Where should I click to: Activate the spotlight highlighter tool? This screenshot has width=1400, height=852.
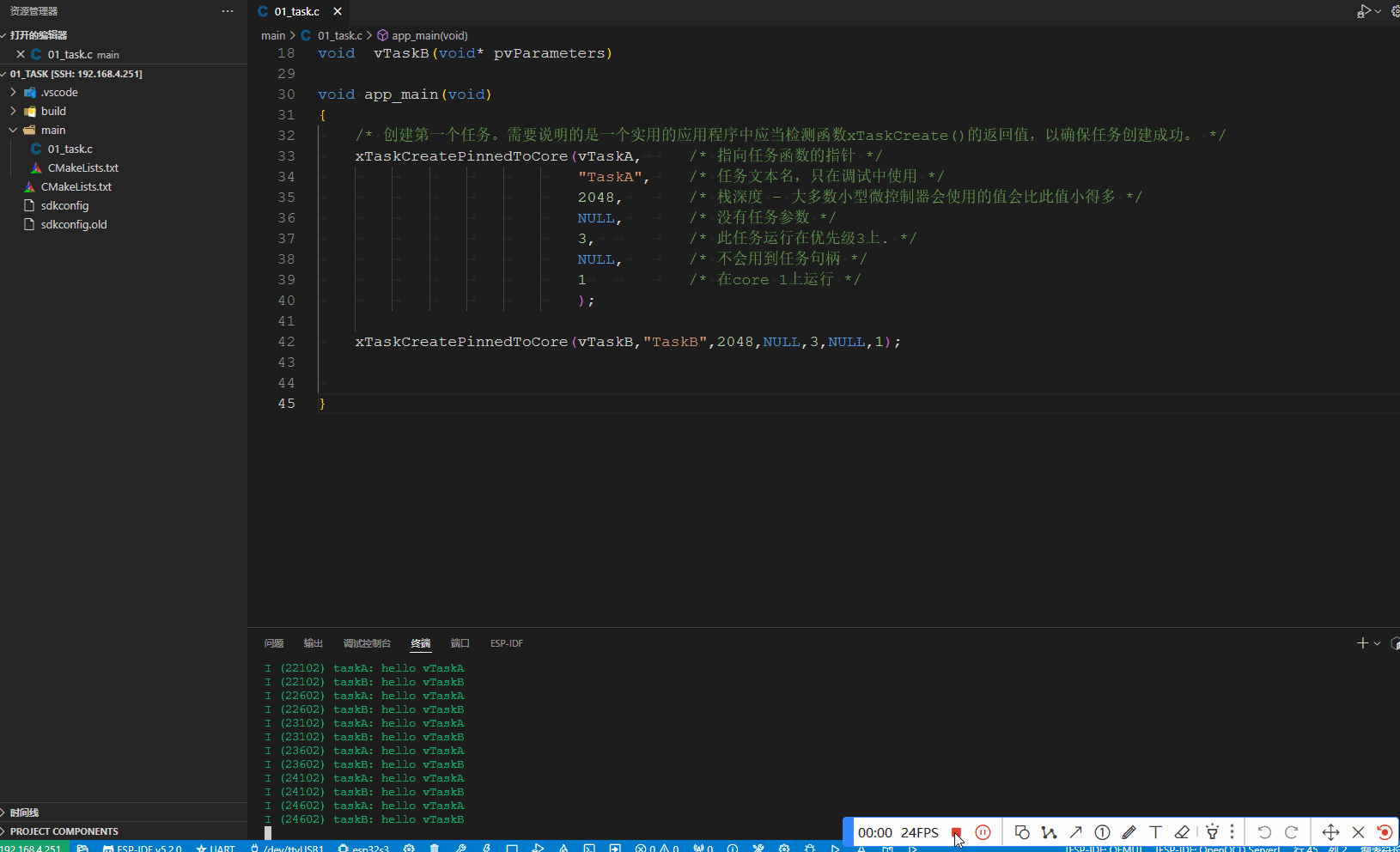coord(1212,832)
